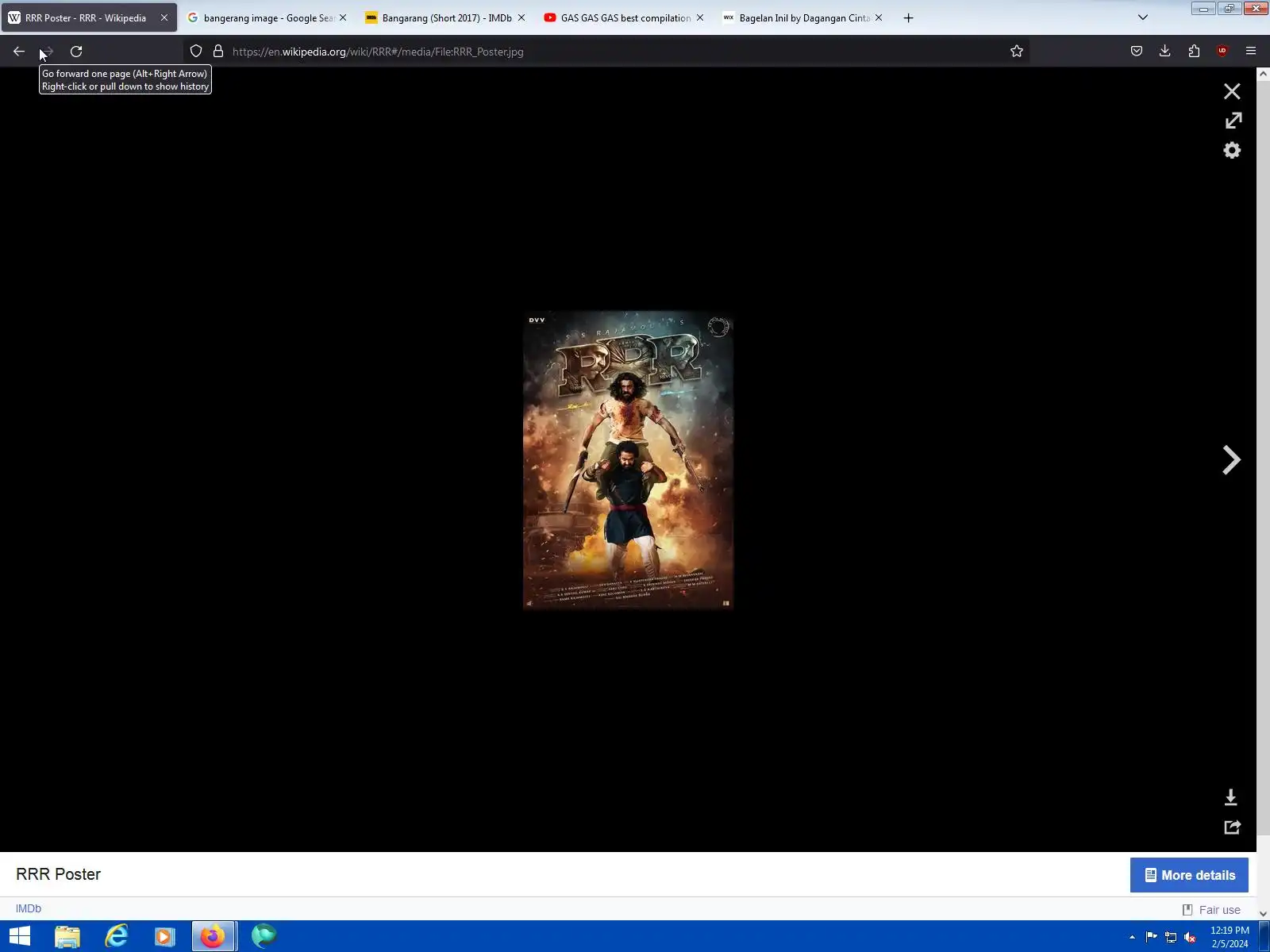The image size is (1270, 952).
Task: Share or embed this poster file
Action: coord(1232,827)
